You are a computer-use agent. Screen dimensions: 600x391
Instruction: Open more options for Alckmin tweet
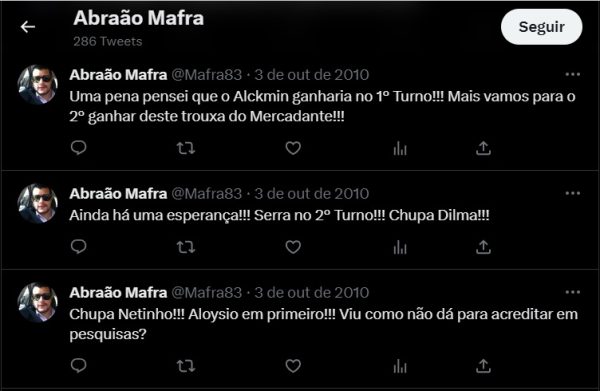(572, 74)
